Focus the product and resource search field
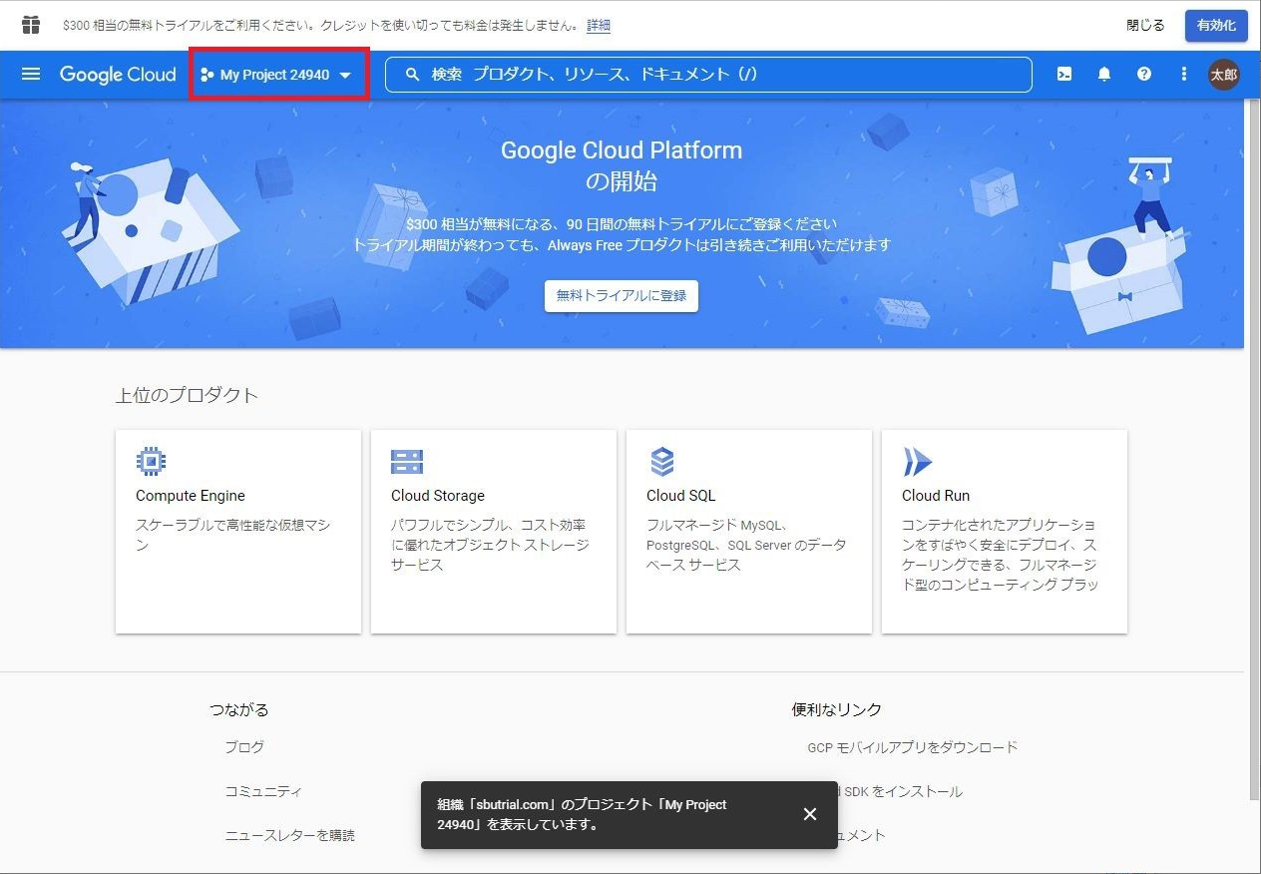The image size is (1261, 874). click(708, 75)
